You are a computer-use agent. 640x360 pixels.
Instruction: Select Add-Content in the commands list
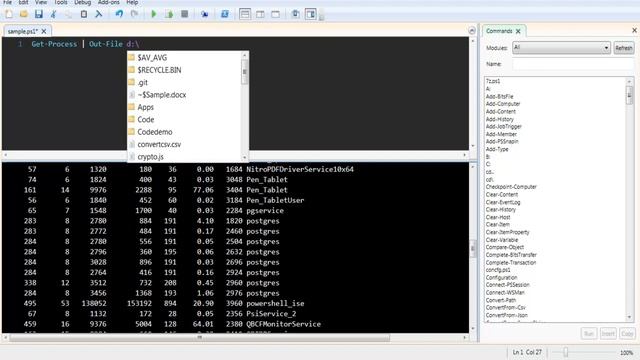(x=500, y=111)
